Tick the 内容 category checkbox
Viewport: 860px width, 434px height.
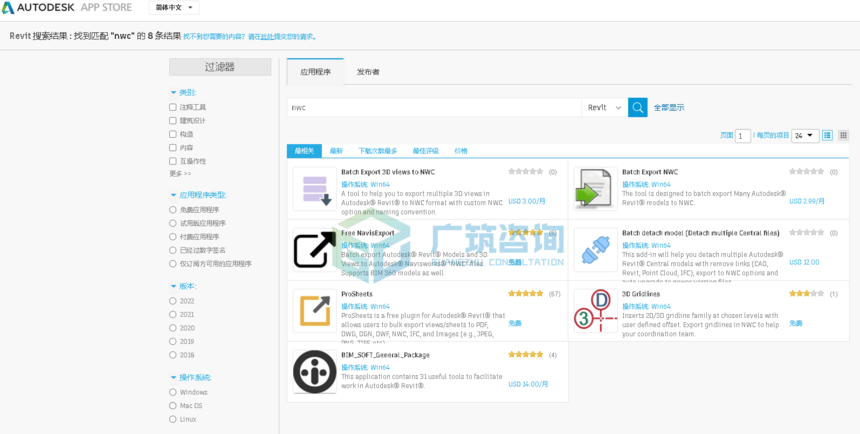tap(173, 148)
